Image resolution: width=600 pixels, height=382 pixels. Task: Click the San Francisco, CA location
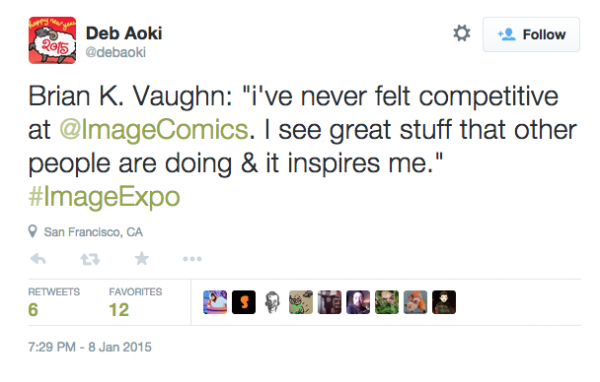[93, 232]
